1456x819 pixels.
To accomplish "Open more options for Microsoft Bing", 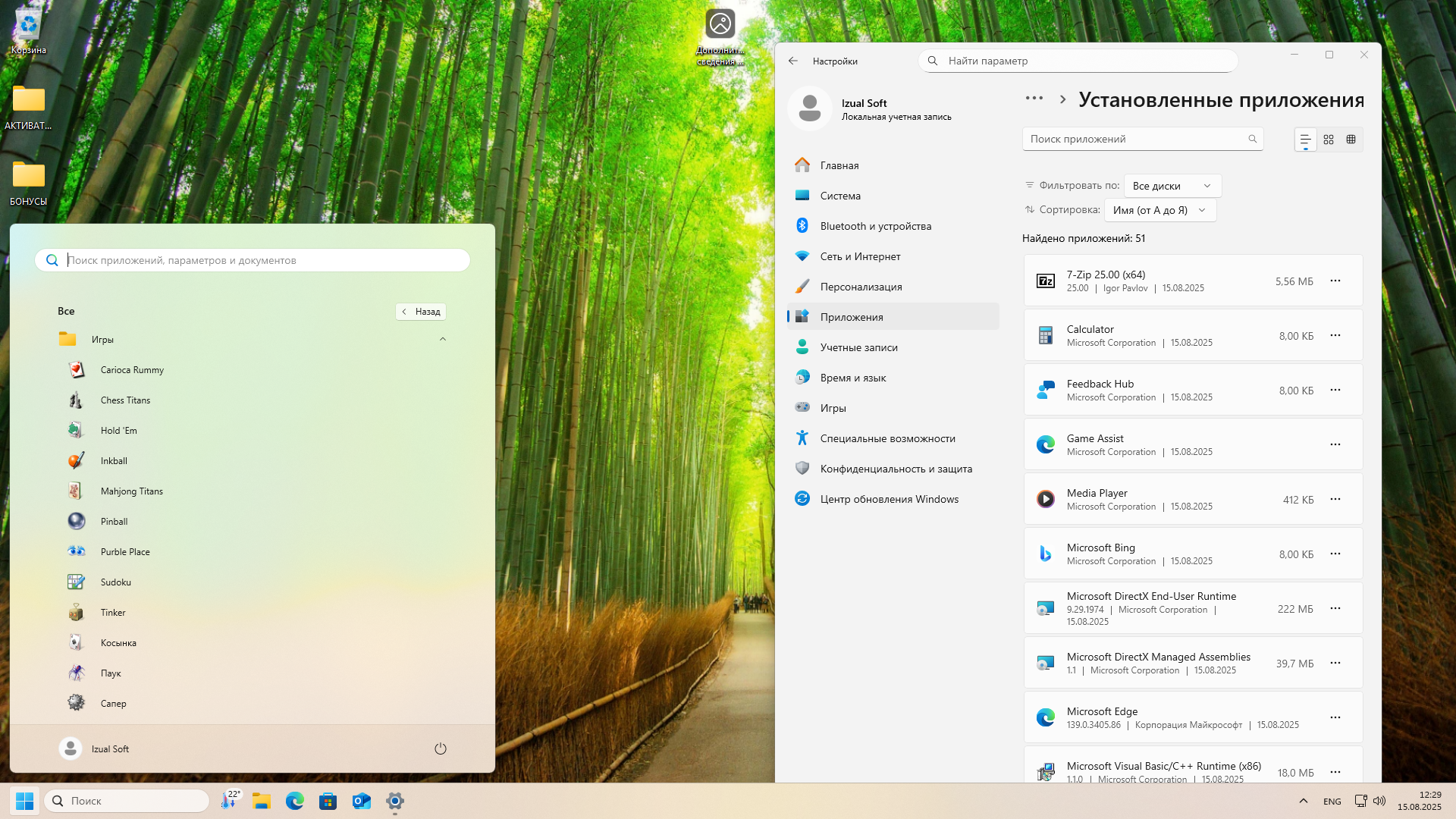I will [1335, 554].
